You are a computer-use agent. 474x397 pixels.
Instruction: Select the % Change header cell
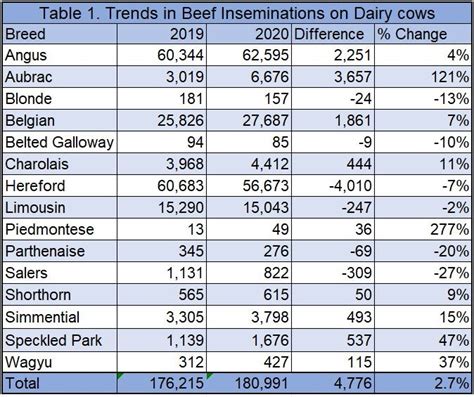click(423, 34)
